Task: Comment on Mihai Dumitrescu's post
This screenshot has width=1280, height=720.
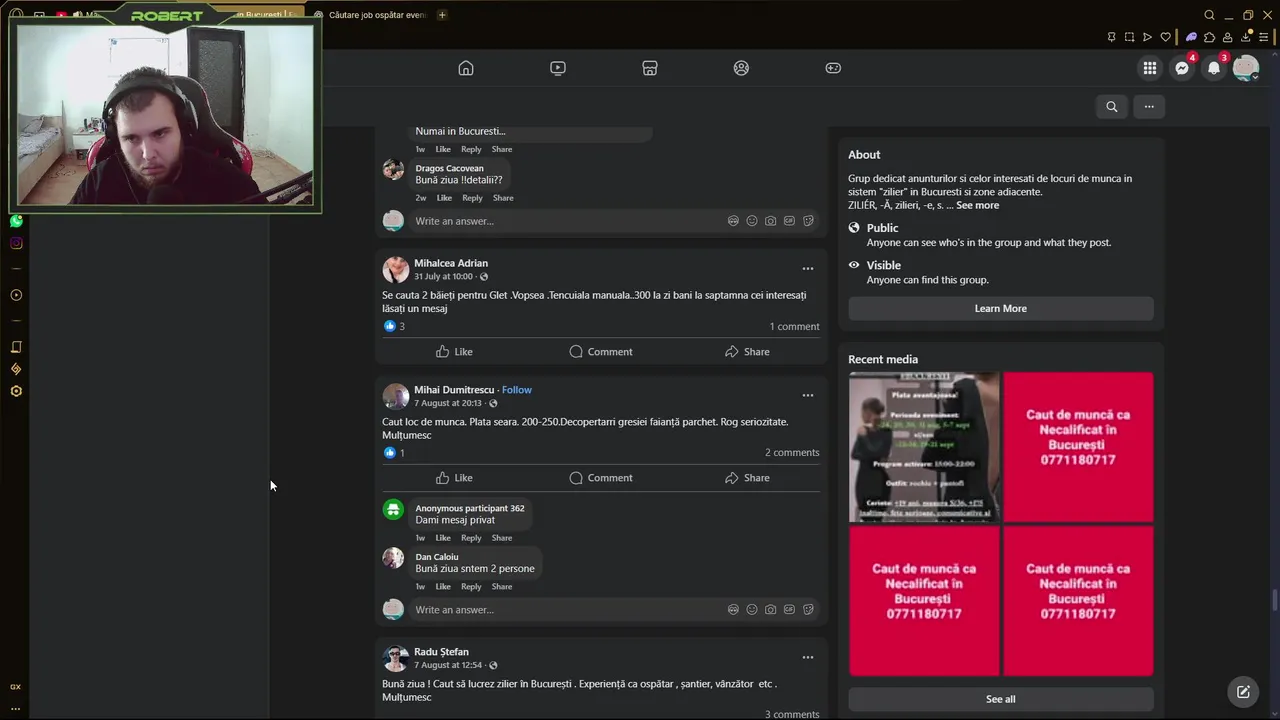Action: [601, 477]
